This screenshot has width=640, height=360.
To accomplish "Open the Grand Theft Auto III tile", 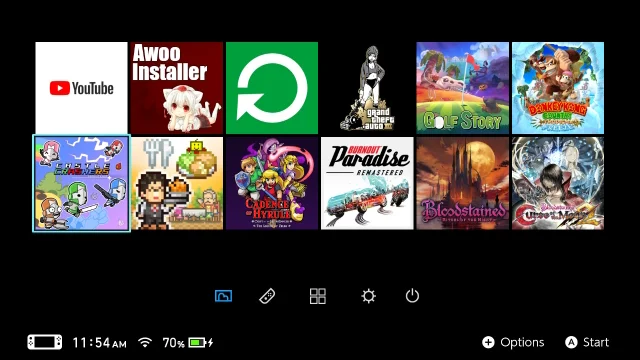I will pyautogui.click(x=367, y=88).
